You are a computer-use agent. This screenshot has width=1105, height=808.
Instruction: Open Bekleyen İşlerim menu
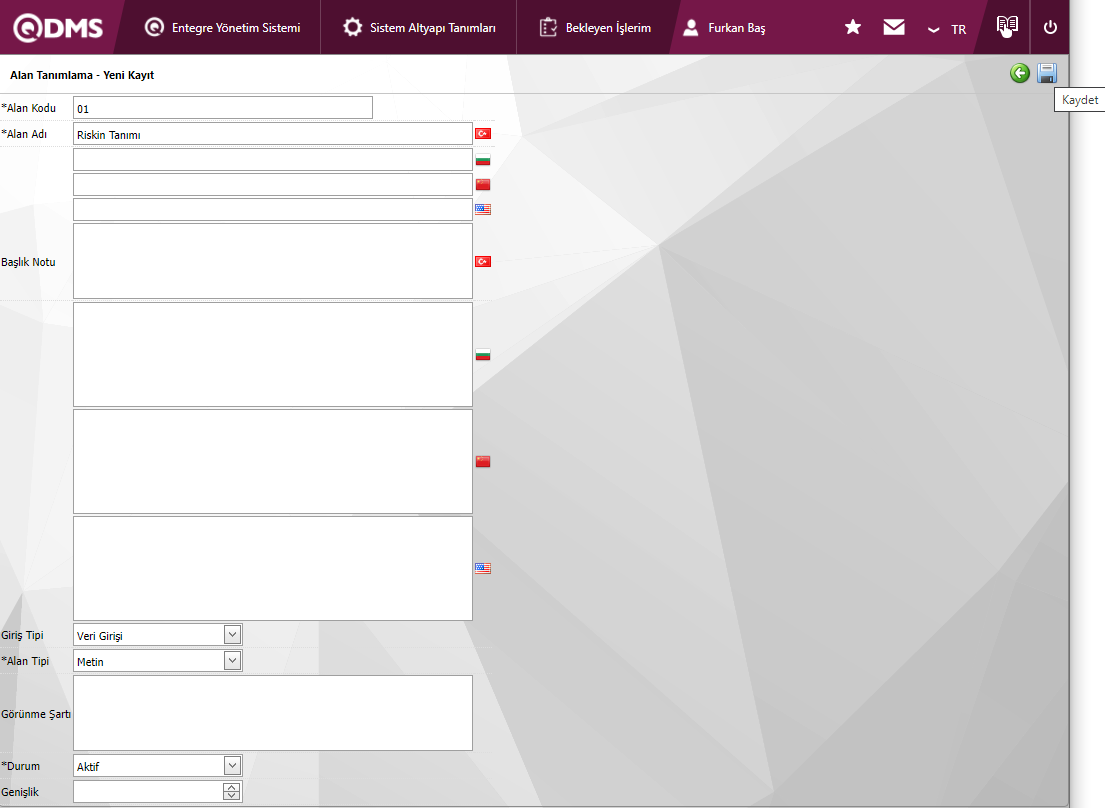click(595, 27)
